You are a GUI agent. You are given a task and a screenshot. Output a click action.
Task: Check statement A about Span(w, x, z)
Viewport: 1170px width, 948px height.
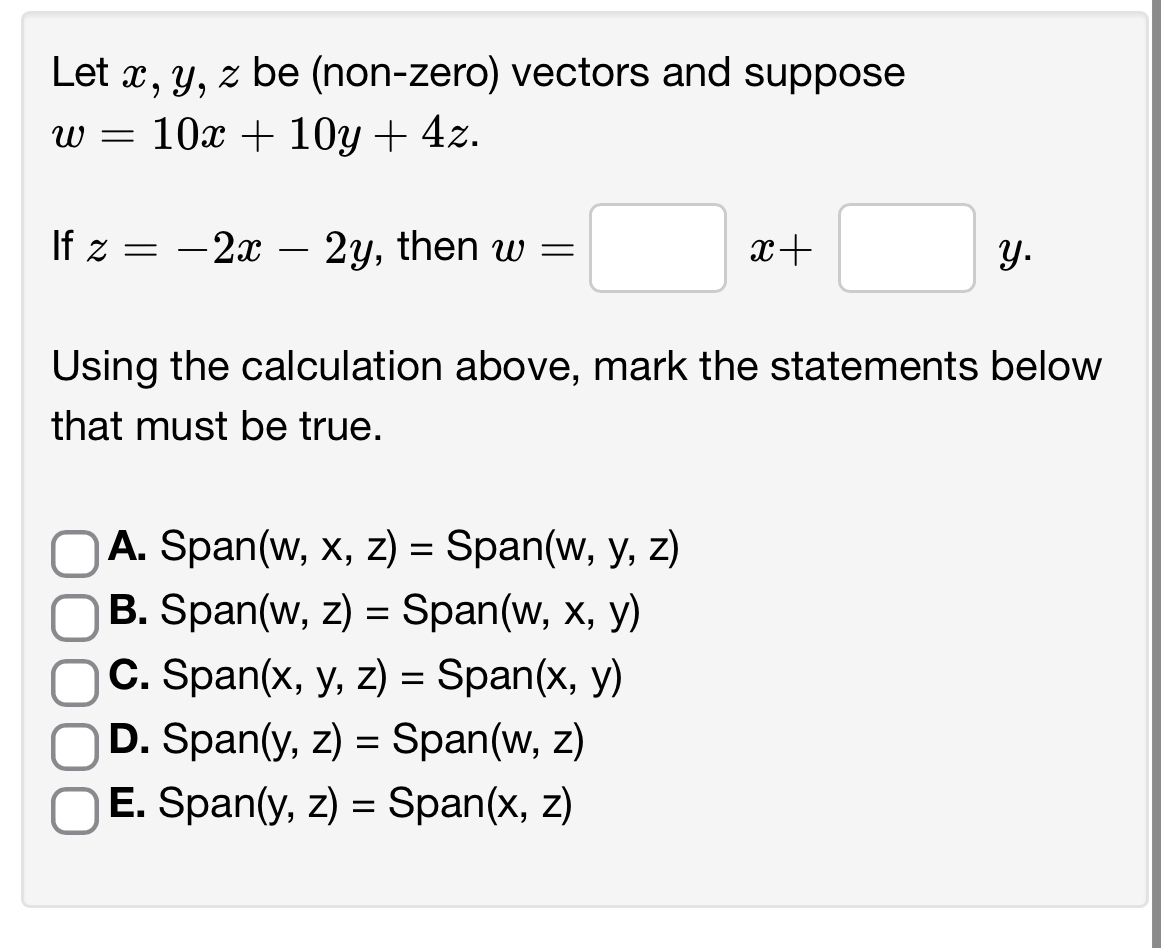tap(73, 551)
